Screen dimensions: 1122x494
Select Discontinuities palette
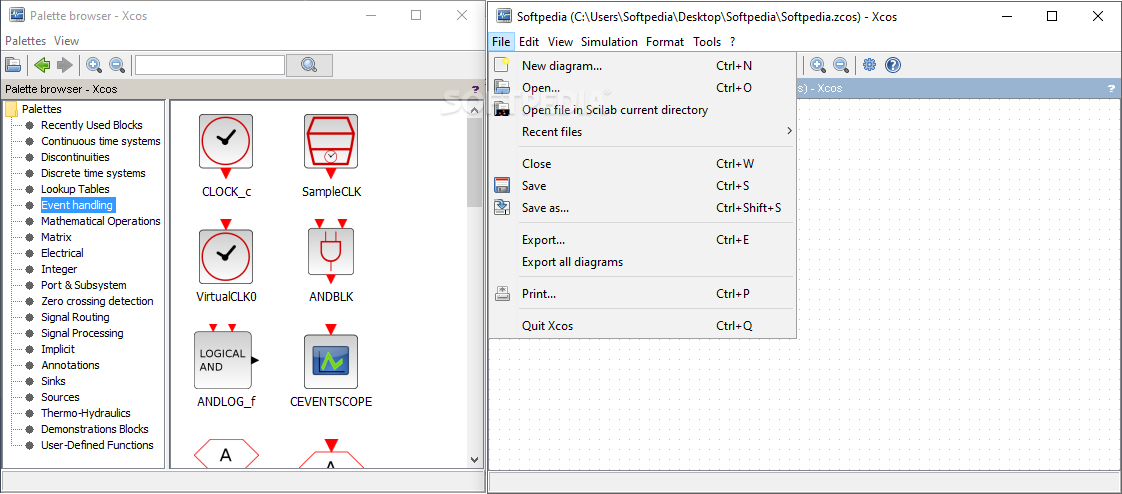[x=75, y=157]
